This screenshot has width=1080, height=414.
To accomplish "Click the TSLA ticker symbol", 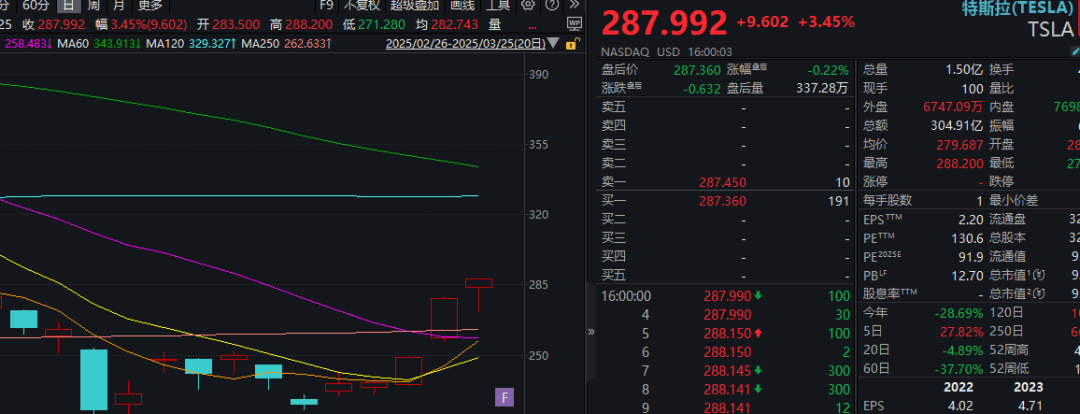I will (1050, 30).
